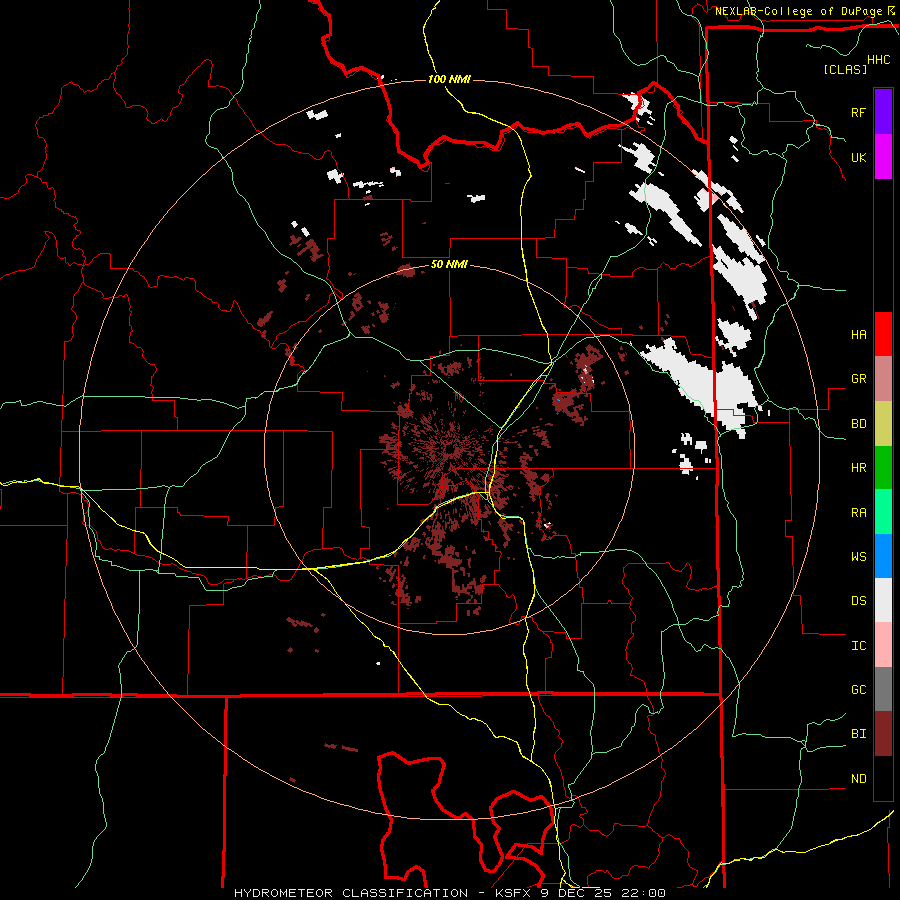900x900 pixels.
Task: Click the BD legend label
Action: point(858,424)
